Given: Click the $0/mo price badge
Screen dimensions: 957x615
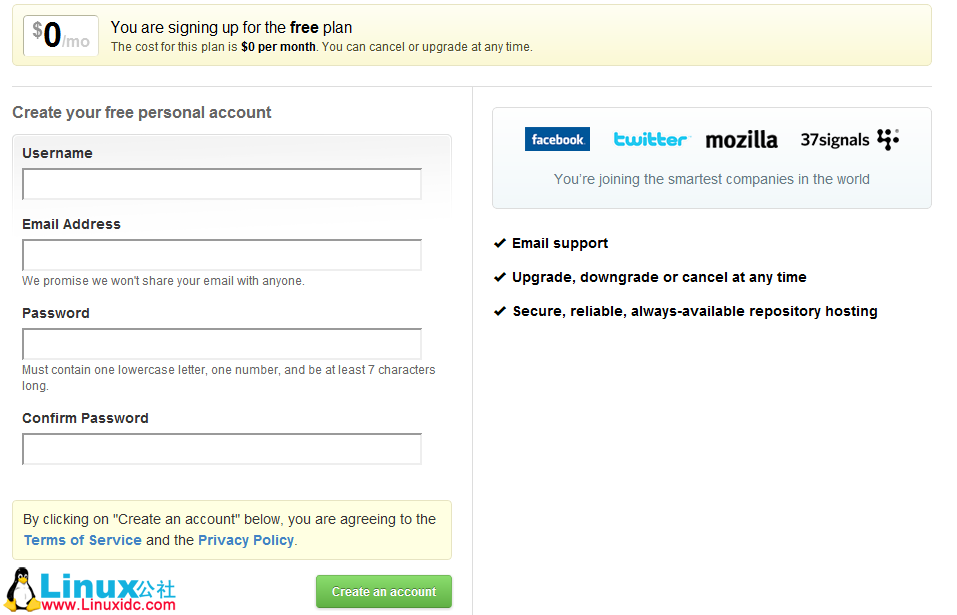Looking at the screenshot, I should point(61,36).
